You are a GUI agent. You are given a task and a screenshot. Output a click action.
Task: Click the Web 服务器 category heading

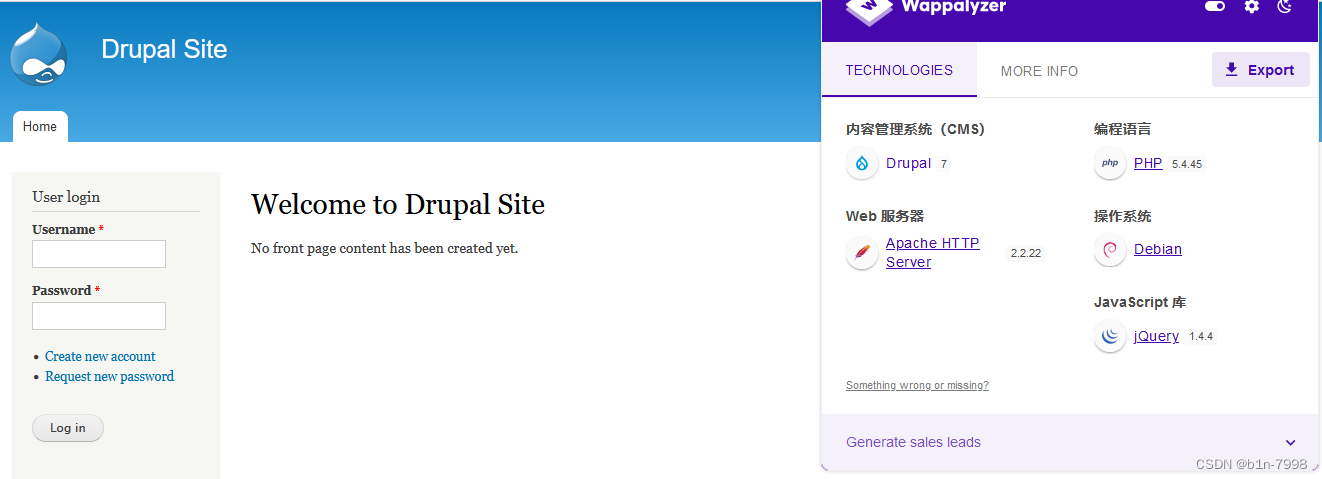click(885, 216)
